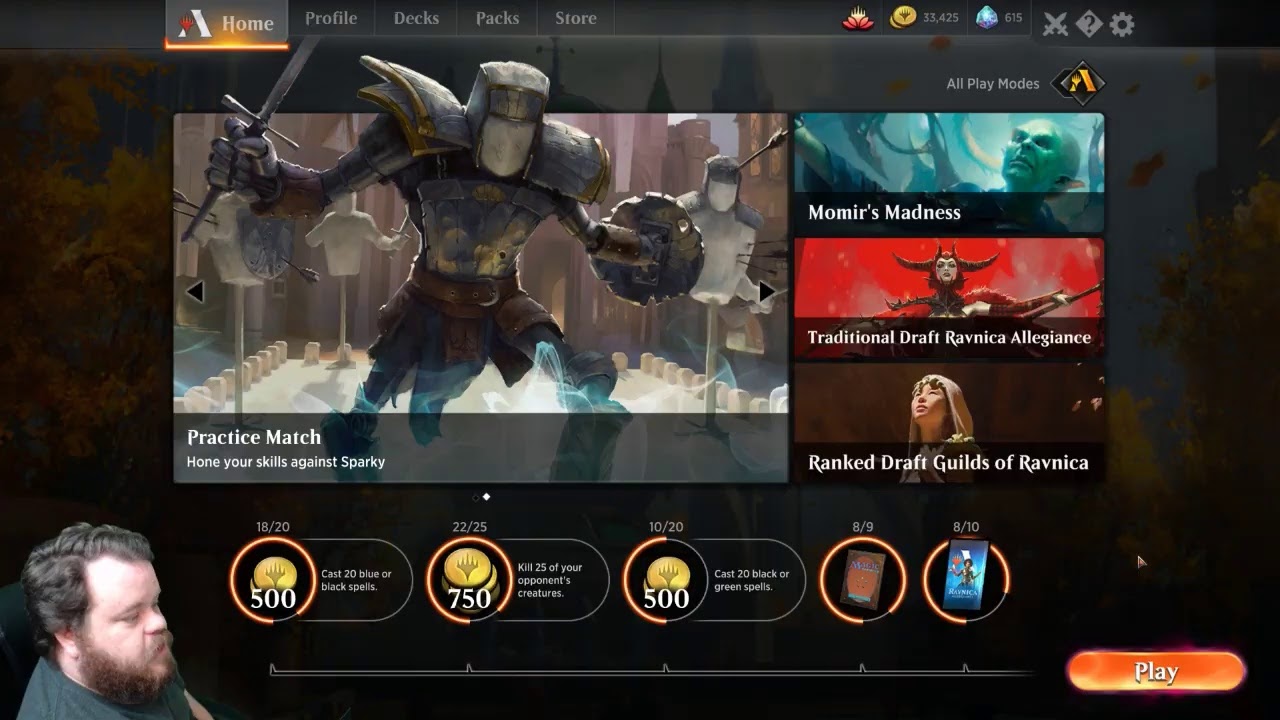Image resolution: width=1280 pixels, height=720 pixels.
Task: Click 'Cast 20 blue or black spells' text
Action: 356,580
